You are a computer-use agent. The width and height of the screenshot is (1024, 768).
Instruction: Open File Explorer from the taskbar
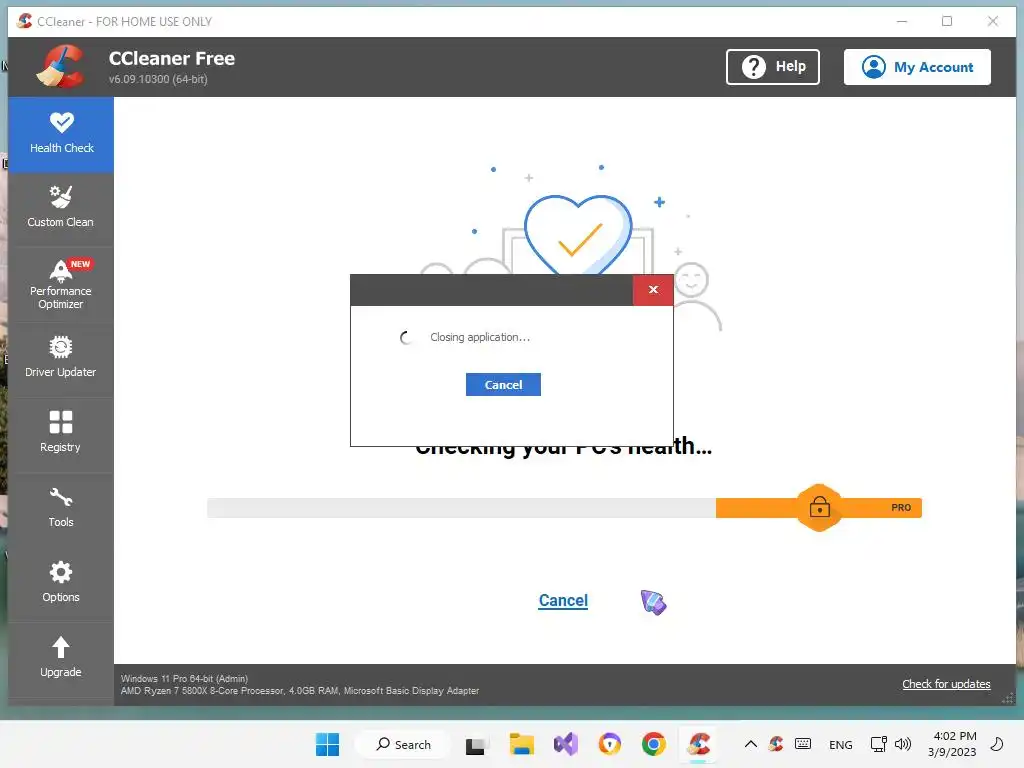point(521,744)
